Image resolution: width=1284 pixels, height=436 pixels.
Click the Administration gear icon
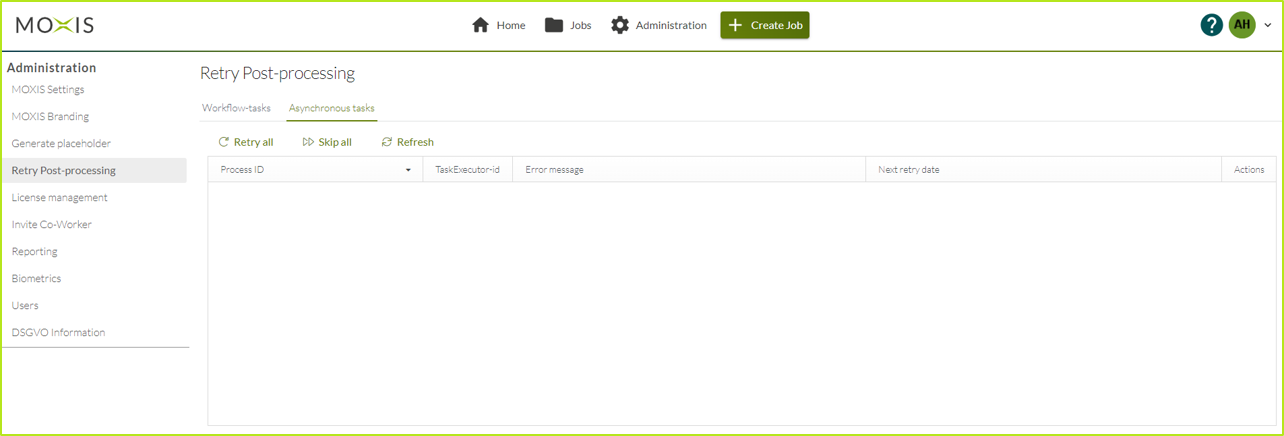620,25
